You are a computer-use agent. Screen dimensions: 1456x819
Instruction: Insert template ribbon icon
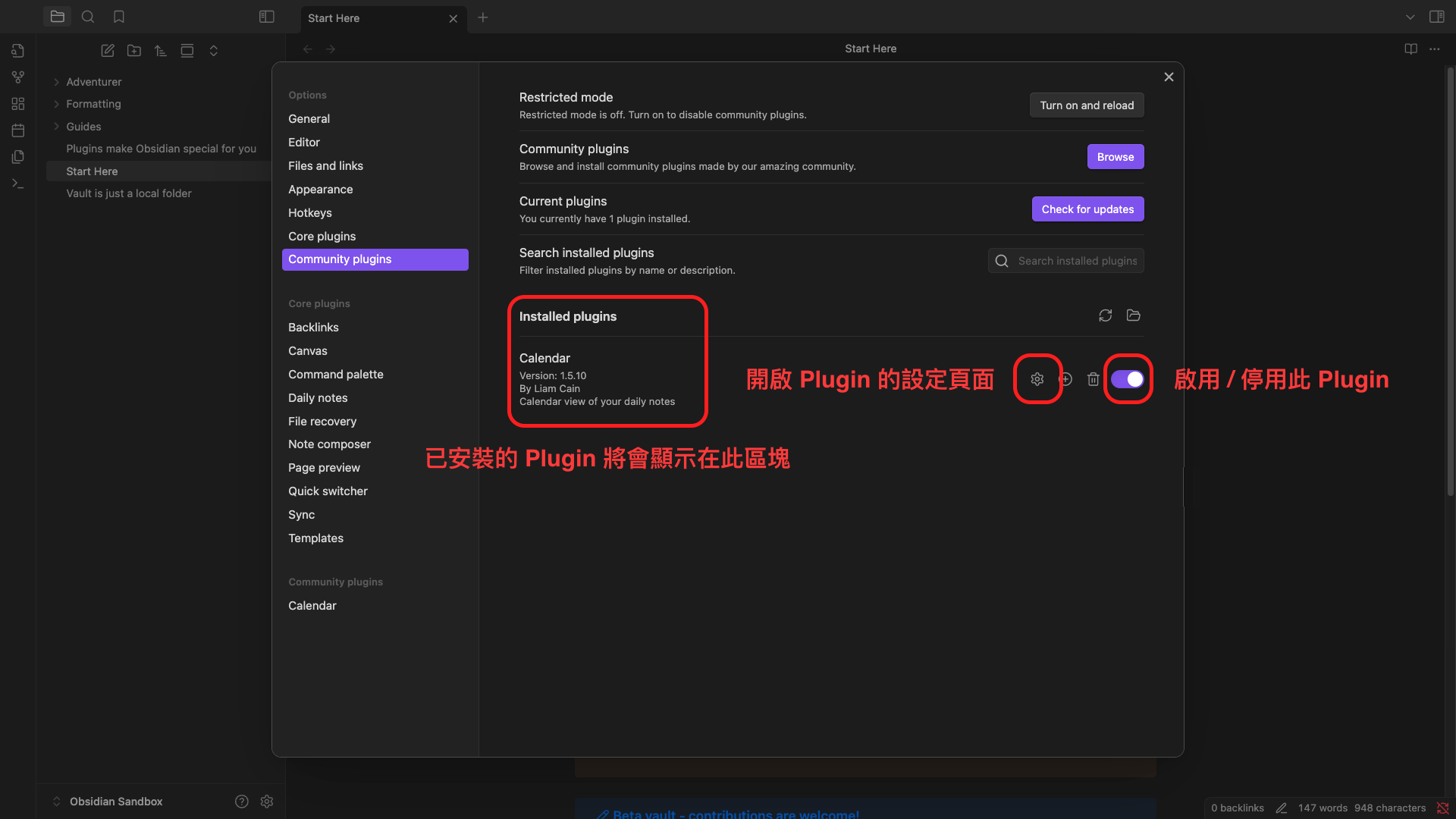18,157
